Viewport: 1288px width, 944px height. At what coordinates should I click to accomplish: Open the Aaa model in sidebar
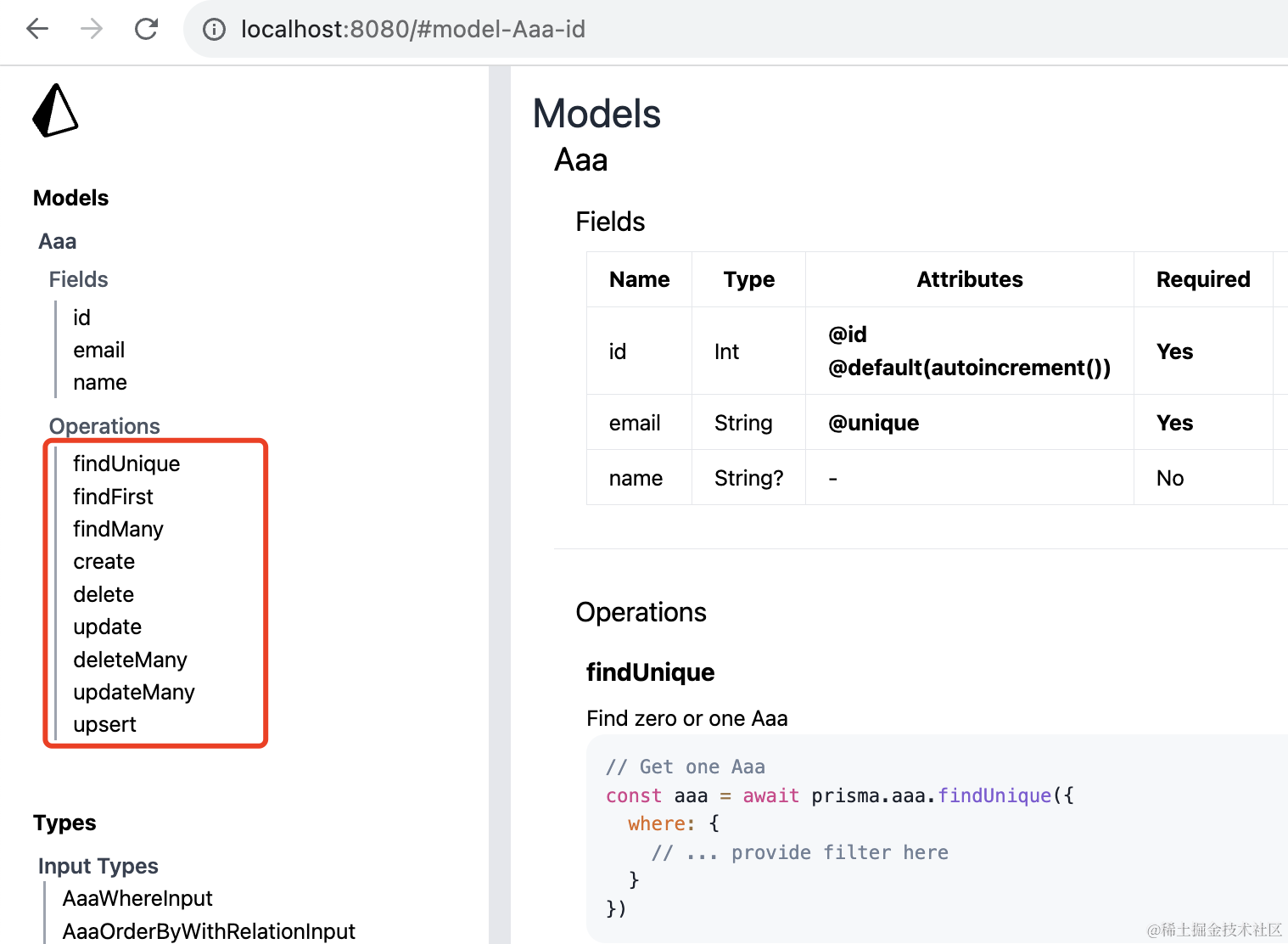tap(58, 241)
